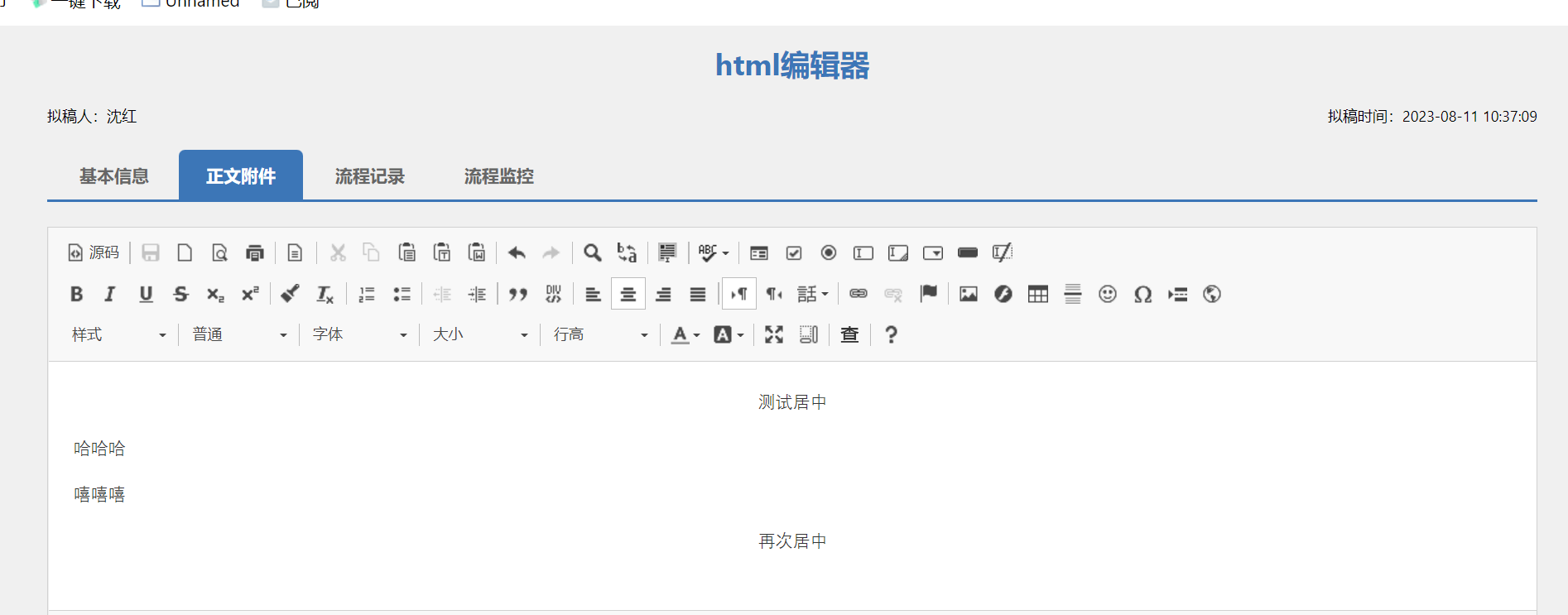Insert a special character (Omega icon)

tap(1142, 294)
